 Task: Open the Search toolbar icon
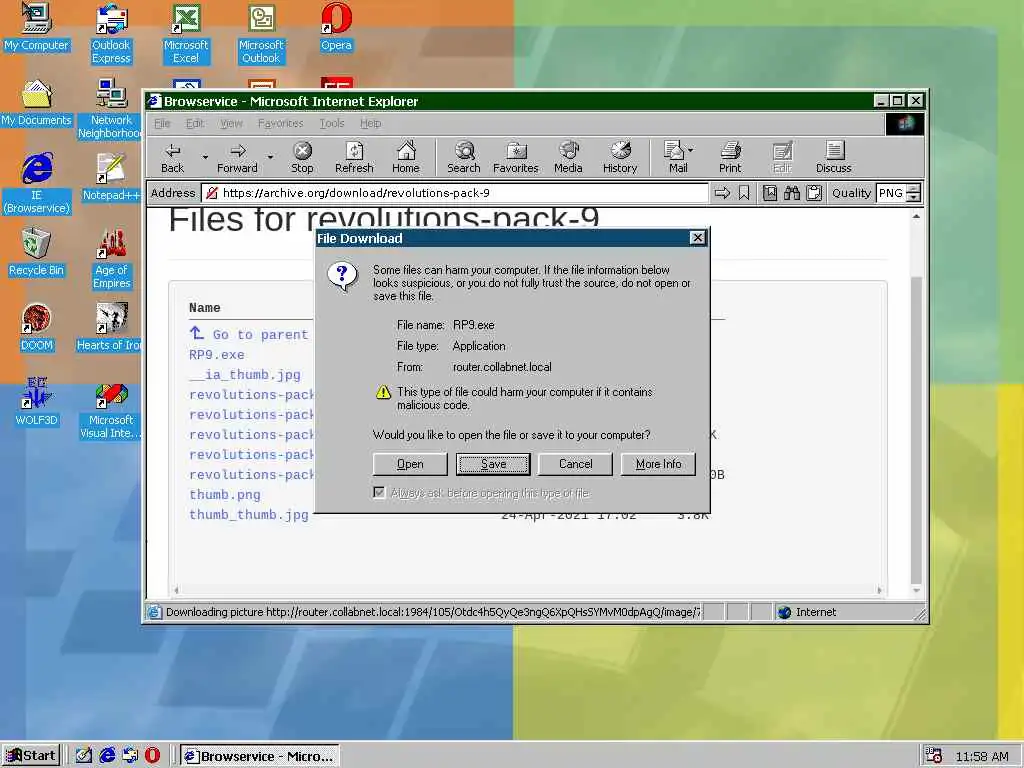464,158
